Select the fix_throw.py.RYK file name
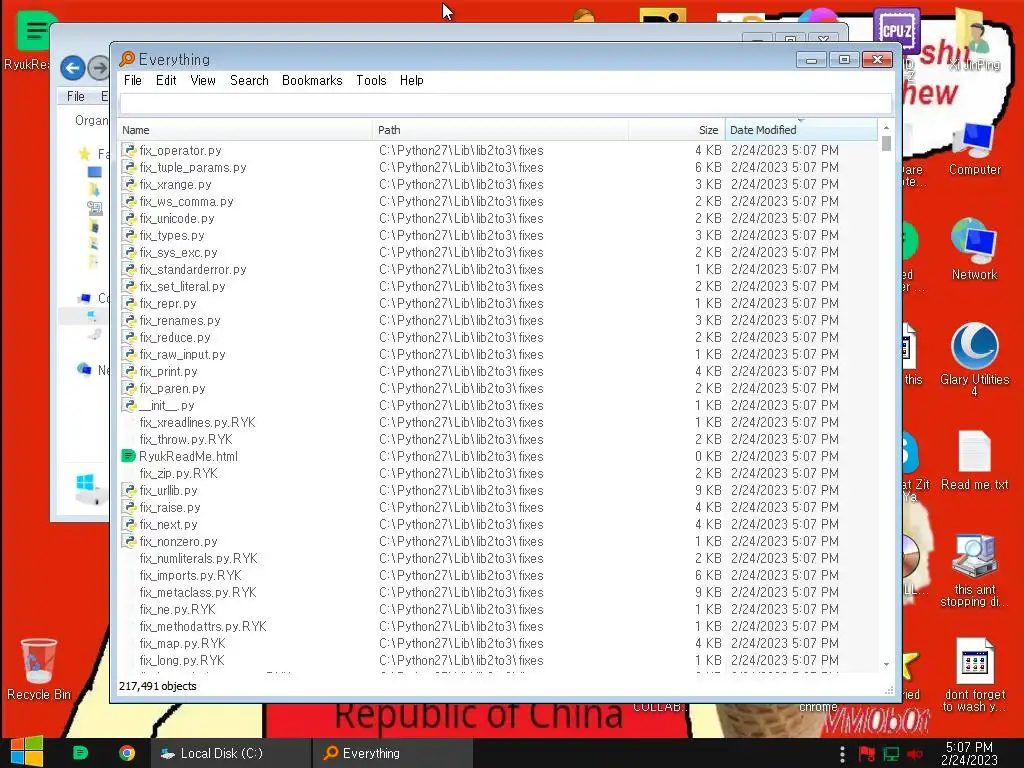1024x768 pixels. pyautogui.click(x=186, y=440)
